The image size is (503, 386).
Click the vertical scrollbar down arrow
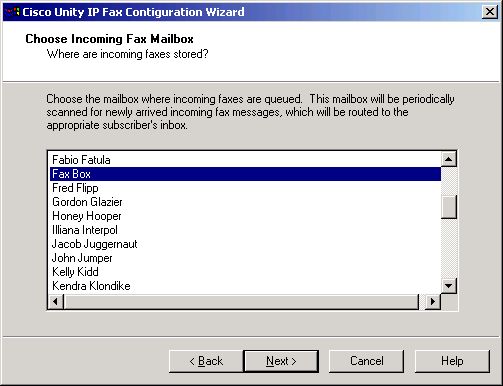click(x=449, y=286)
